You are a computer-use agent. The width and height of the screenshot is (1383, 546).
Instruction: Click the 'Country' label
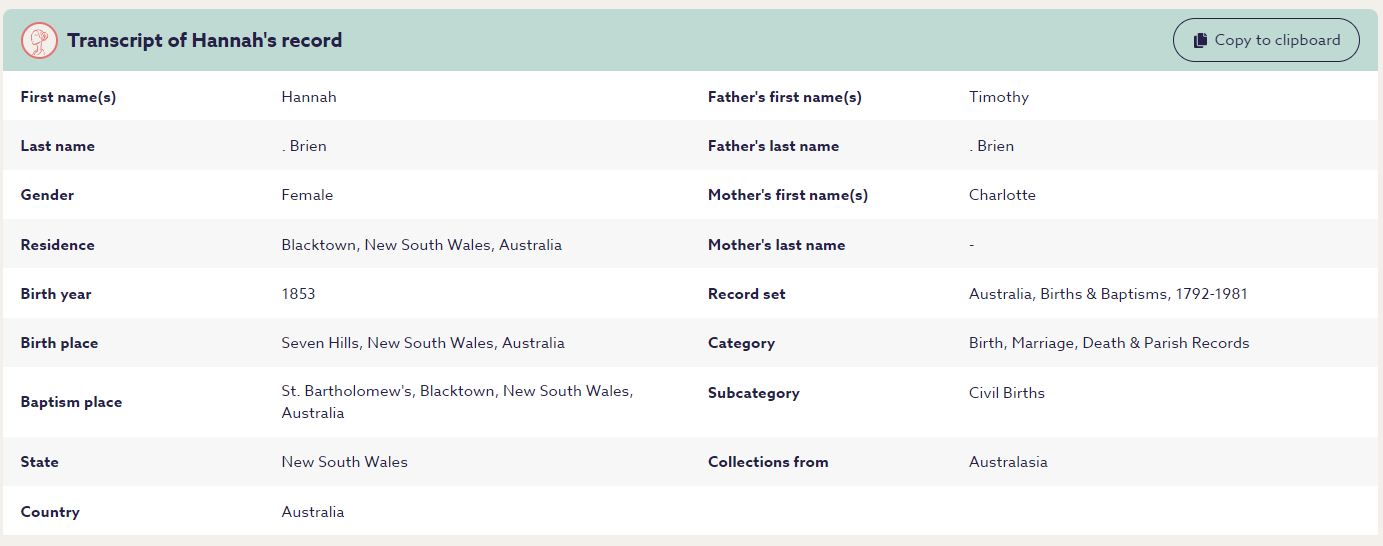[x=50, y=512]
